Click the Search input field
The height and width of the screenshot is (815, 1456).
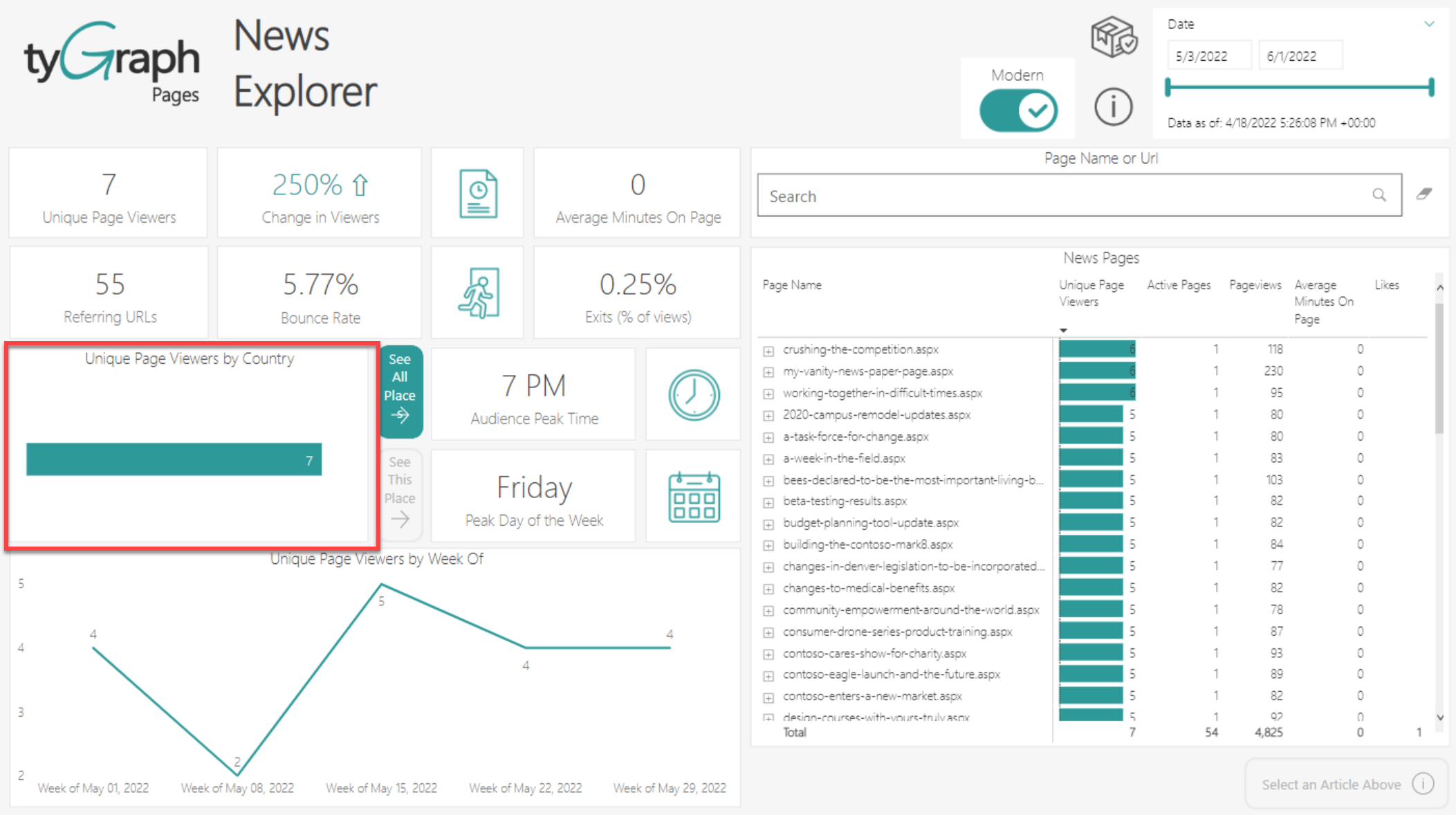pyautogui.click(x=1065, y=196)
